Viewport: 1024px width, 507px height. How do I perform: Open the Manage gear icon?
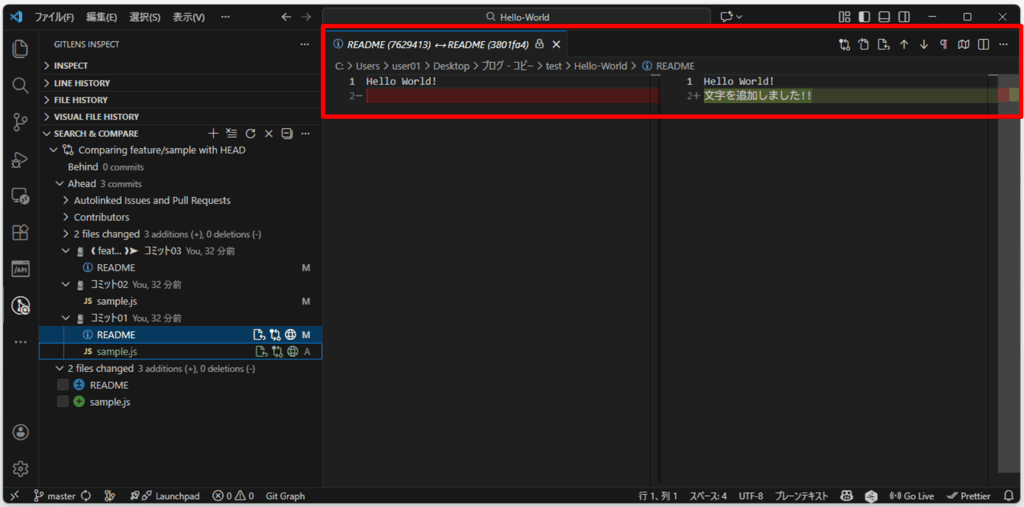pos(20,468)
